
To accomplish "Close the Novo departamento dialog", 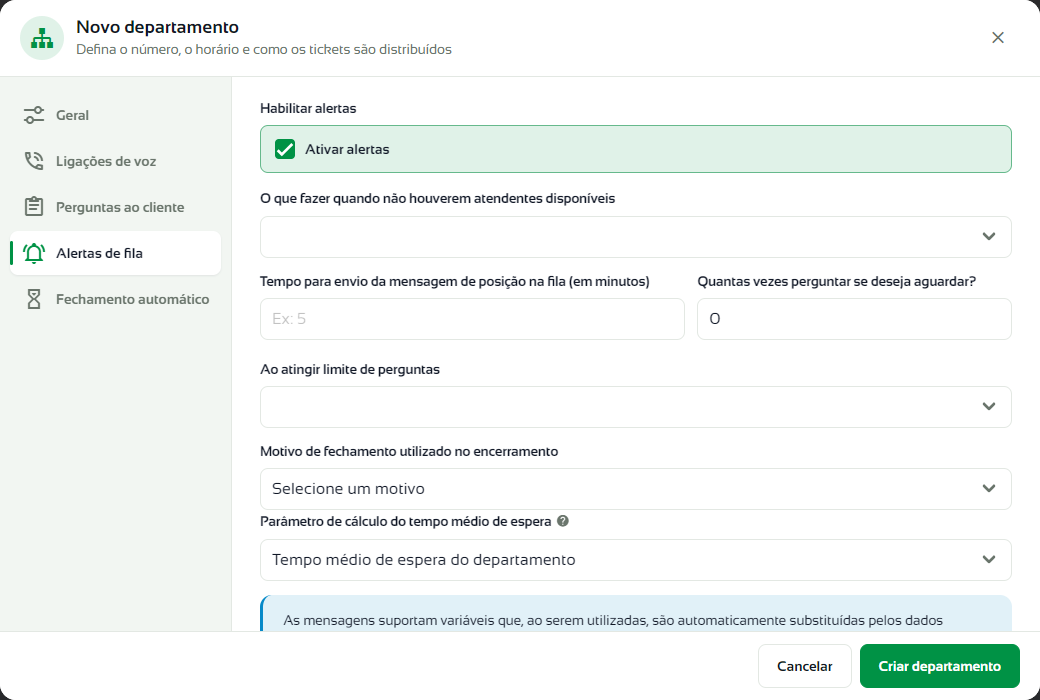I will click(998, 38).
